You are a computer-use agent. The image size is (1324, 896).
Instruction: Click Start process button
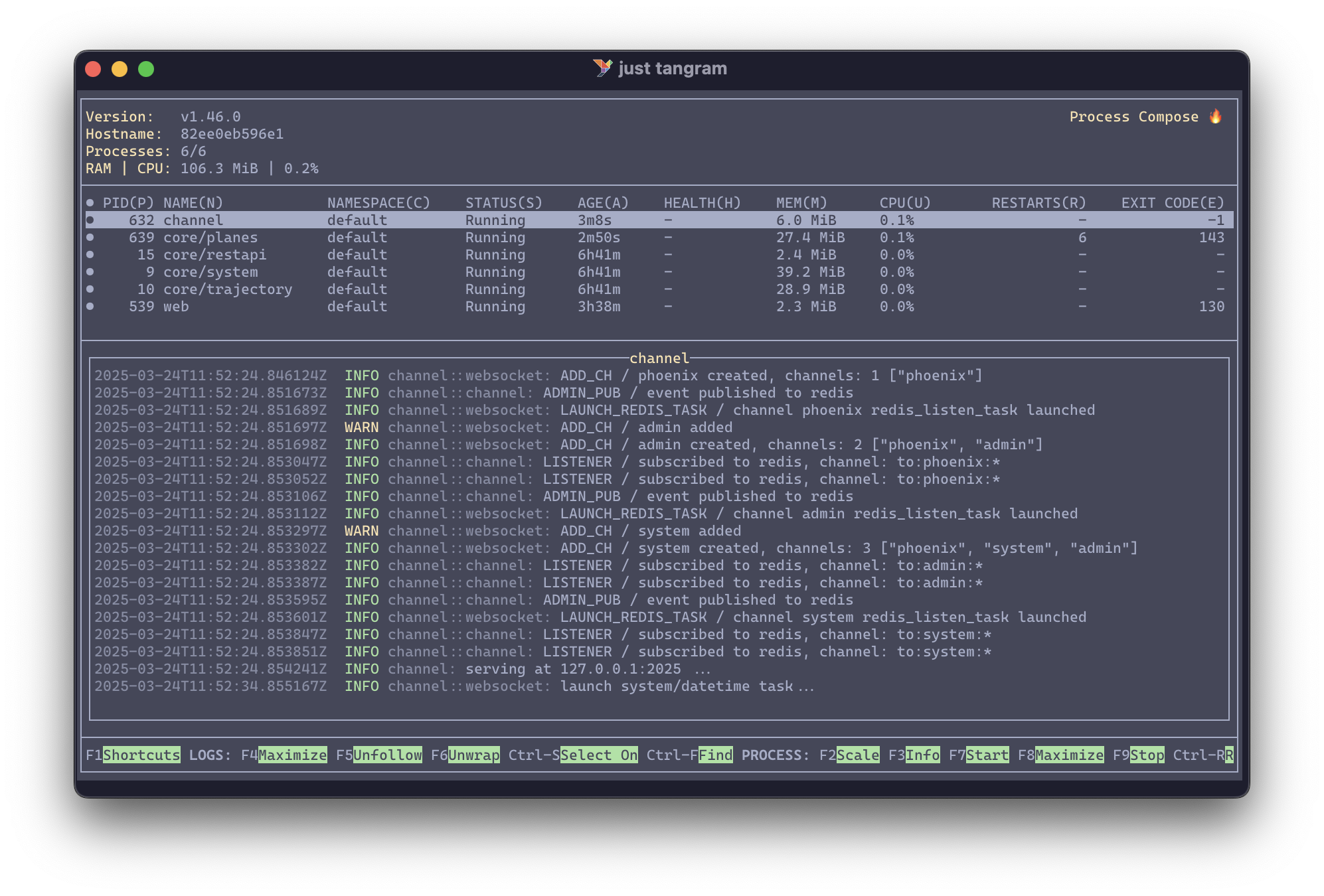[x=987, y=755]
